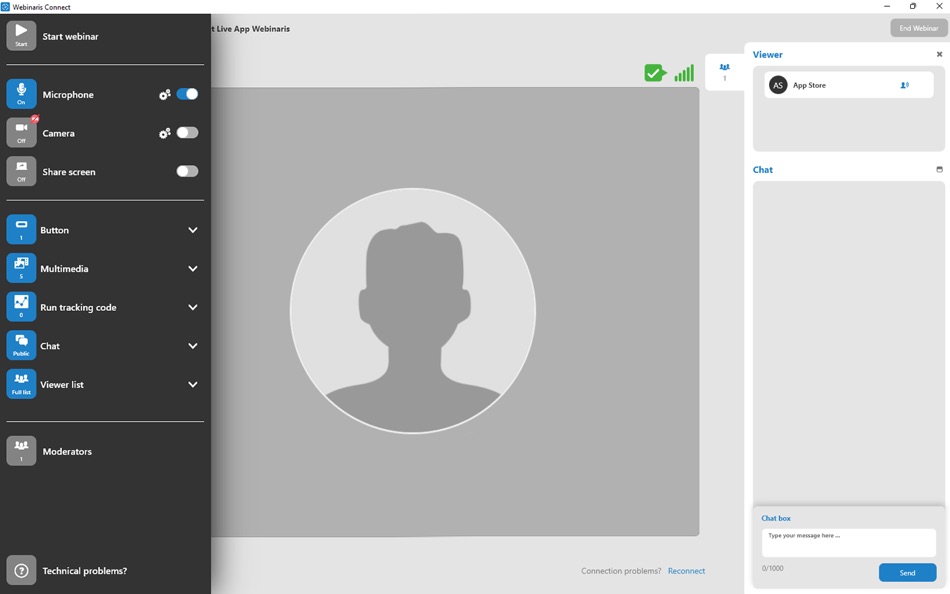Click the Send chat button
This screenshot has height=594, width=950.
[x=907, y=573]
